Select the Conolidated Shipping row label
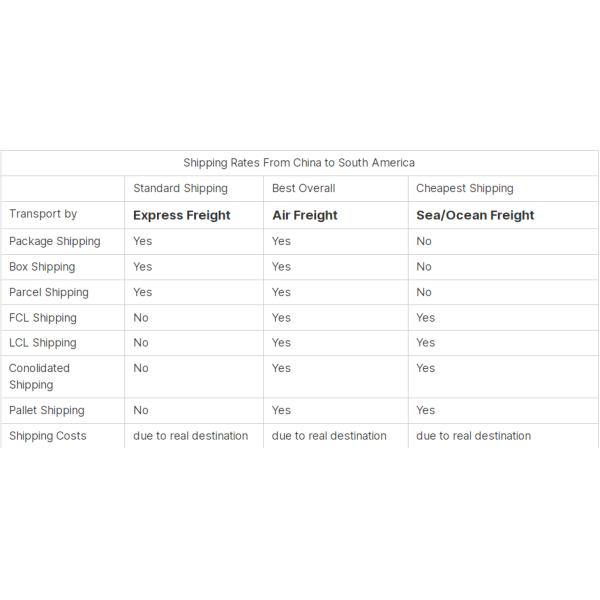The width and height of the screenshot is (600, 600). point(40,376)
